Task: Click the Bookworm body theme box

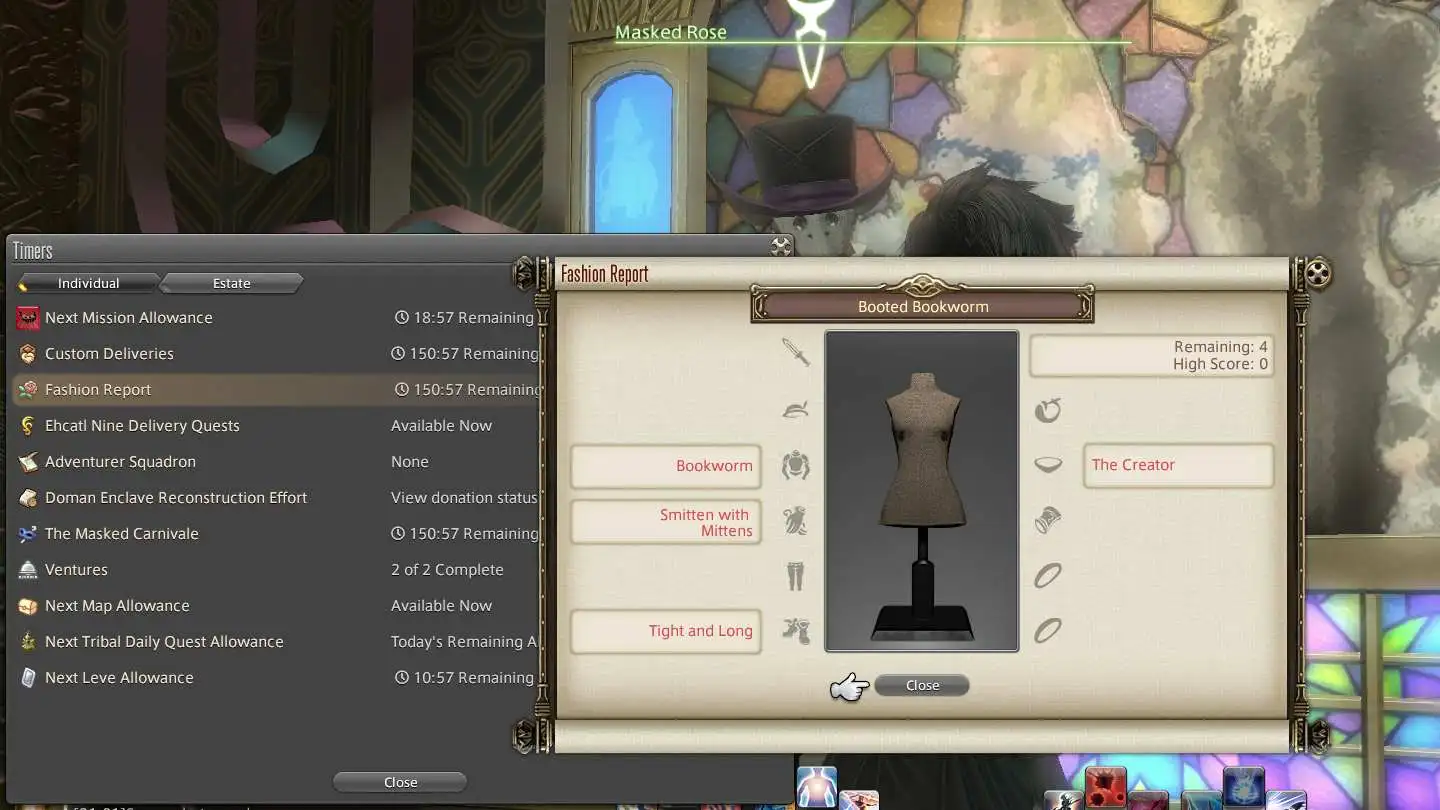Action: tap(666, 466)
